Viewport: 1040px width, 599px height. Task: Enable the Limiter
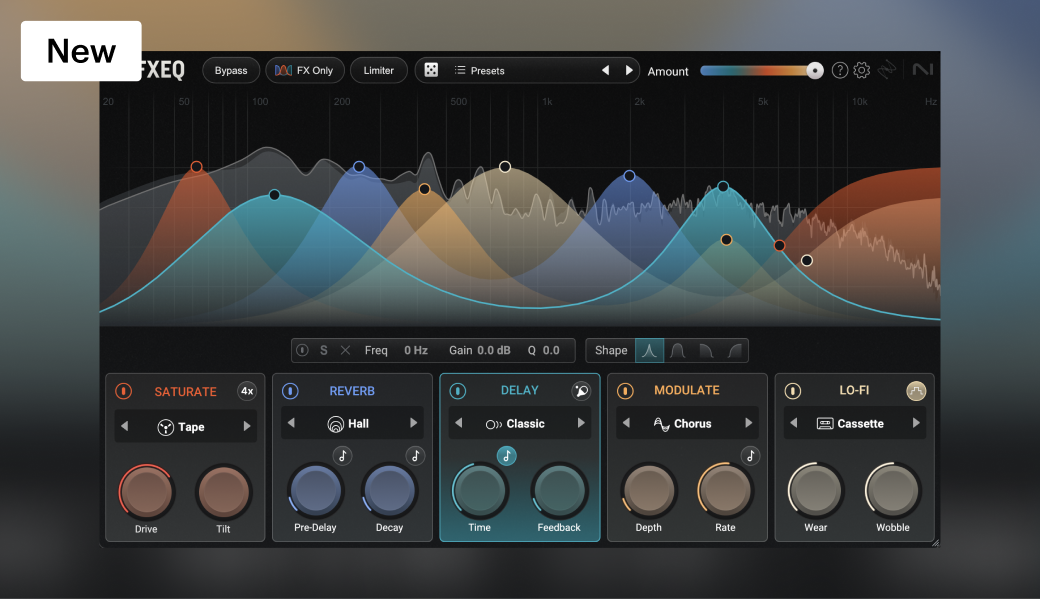(x=379, y=70)
